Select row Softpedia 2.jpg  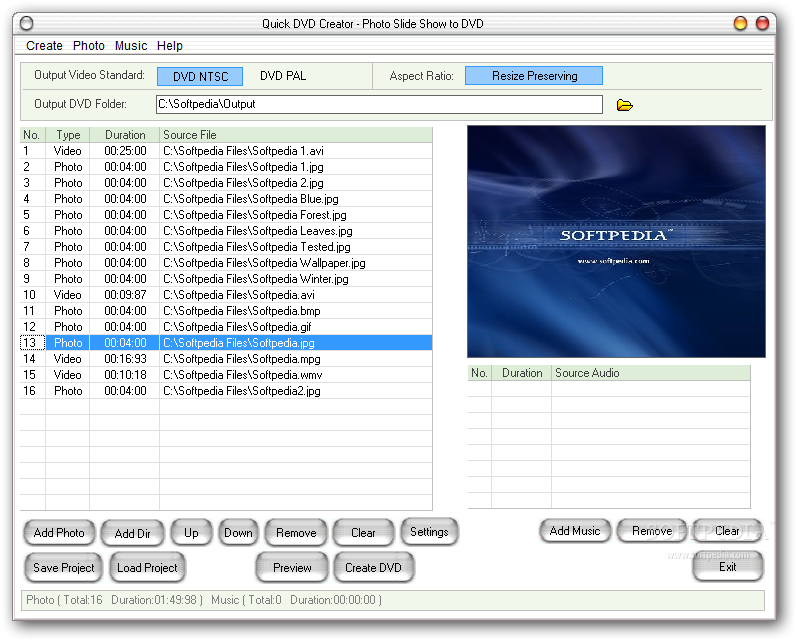tap(226, 182)
